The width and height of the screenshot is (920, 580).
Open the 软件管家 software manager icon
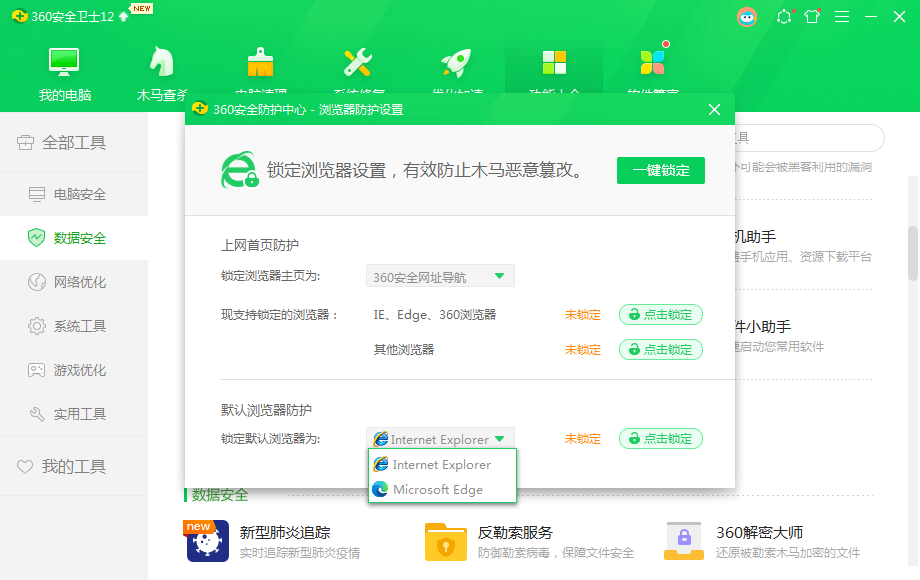pyautogui.click(x=652, y=60)
